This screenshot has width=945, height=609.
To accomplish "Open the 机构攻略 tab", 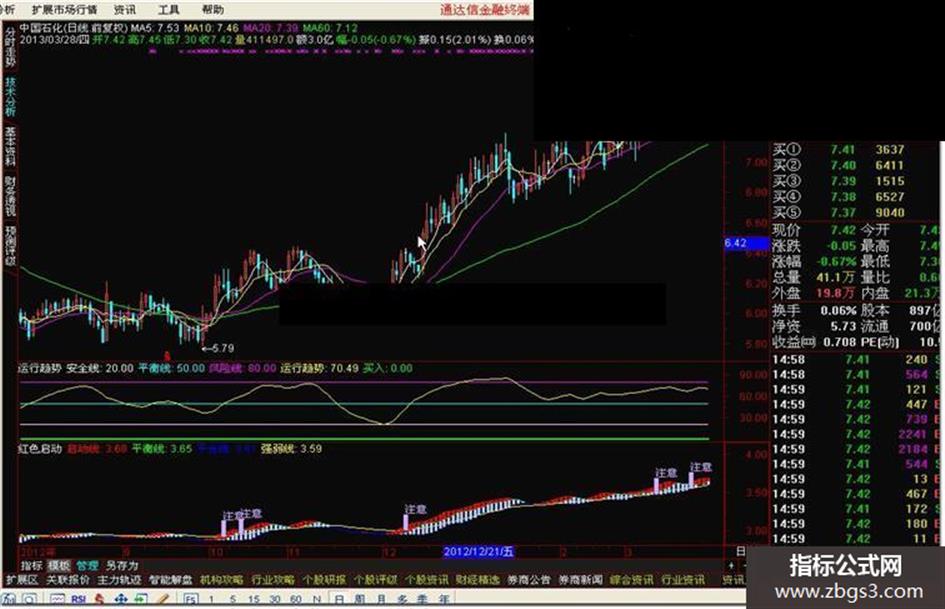I will point(221,580).
